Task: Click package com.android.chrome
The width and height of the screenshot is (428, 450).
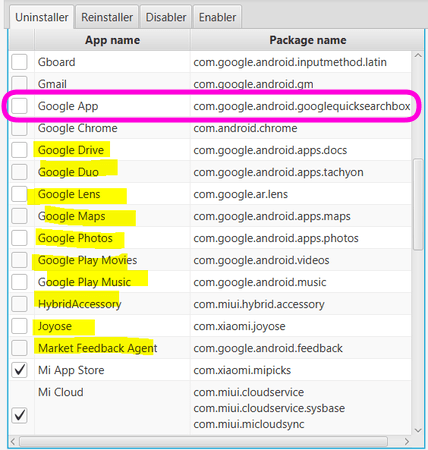Action: pos(245,128)
